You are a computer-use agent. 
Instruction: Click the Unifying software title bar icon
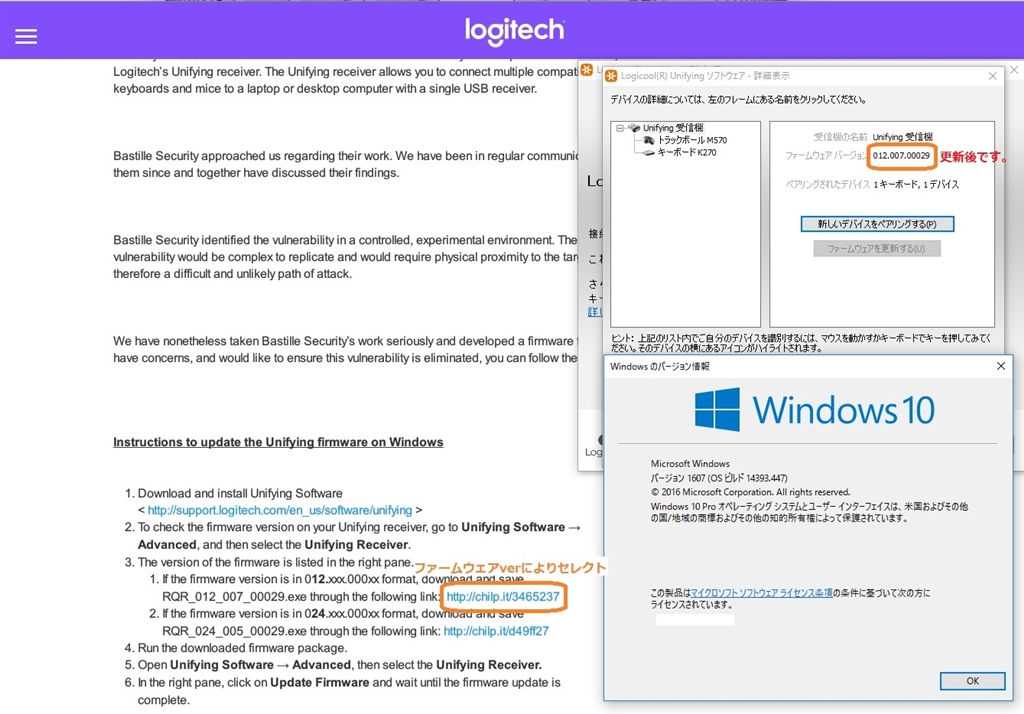coord(611,76)
